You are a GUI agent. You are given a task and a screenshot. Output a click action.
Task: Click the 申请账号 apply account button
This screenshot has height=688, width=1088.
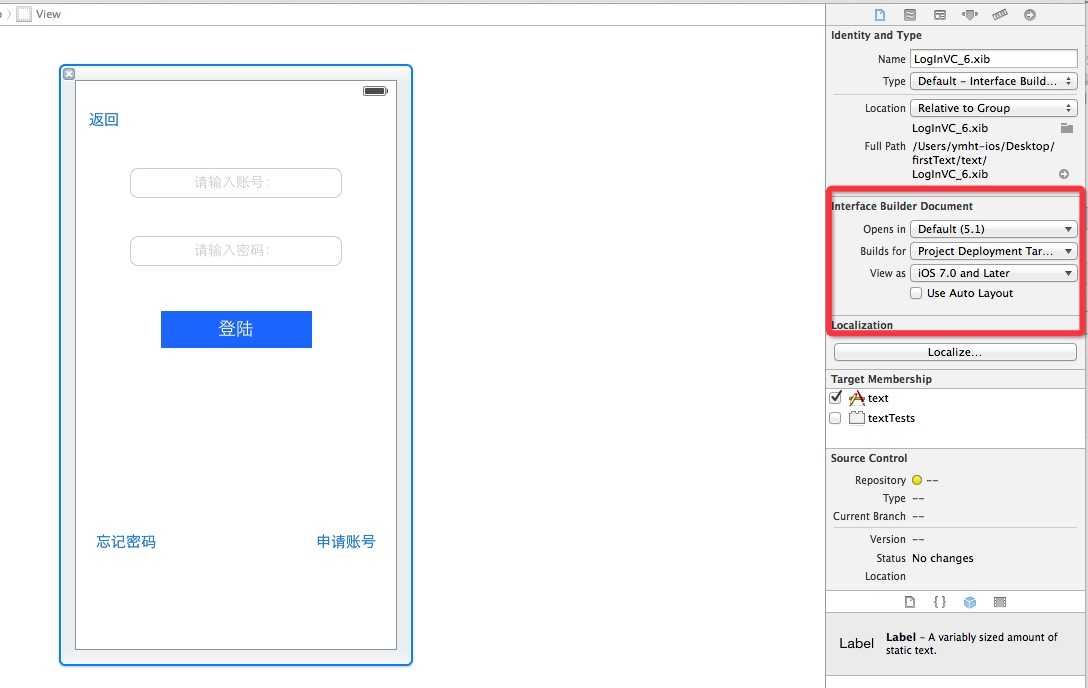(346, 542)
